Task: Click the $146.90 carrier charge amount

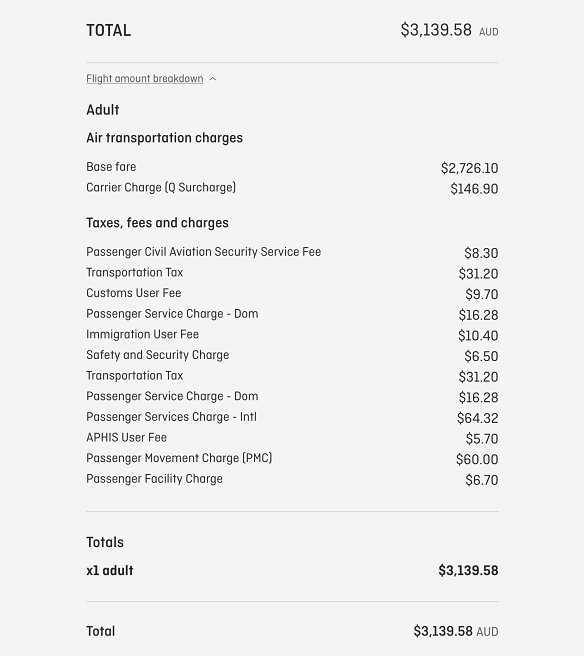Action: click(x=474, y=189)
